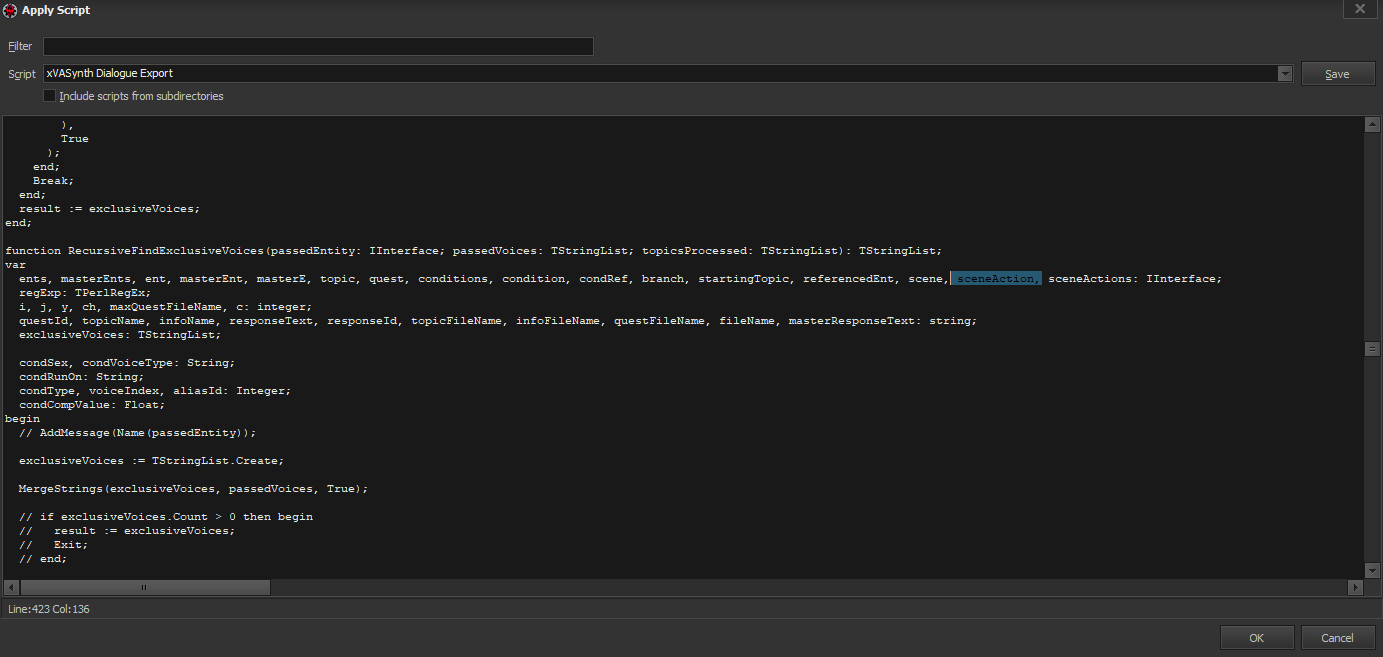Open the Script dropdown list
1383x657 pixels.
(1285, 74)
